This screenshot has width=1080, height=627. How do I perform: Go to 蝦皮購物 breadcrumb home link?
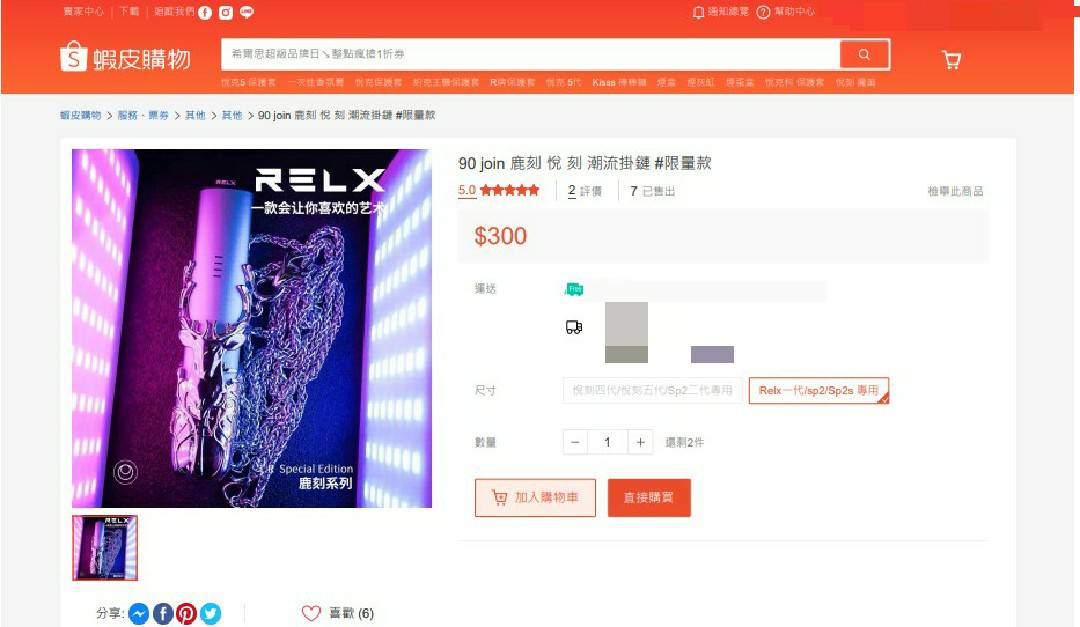pyautogui.click(x=81, y=115)
